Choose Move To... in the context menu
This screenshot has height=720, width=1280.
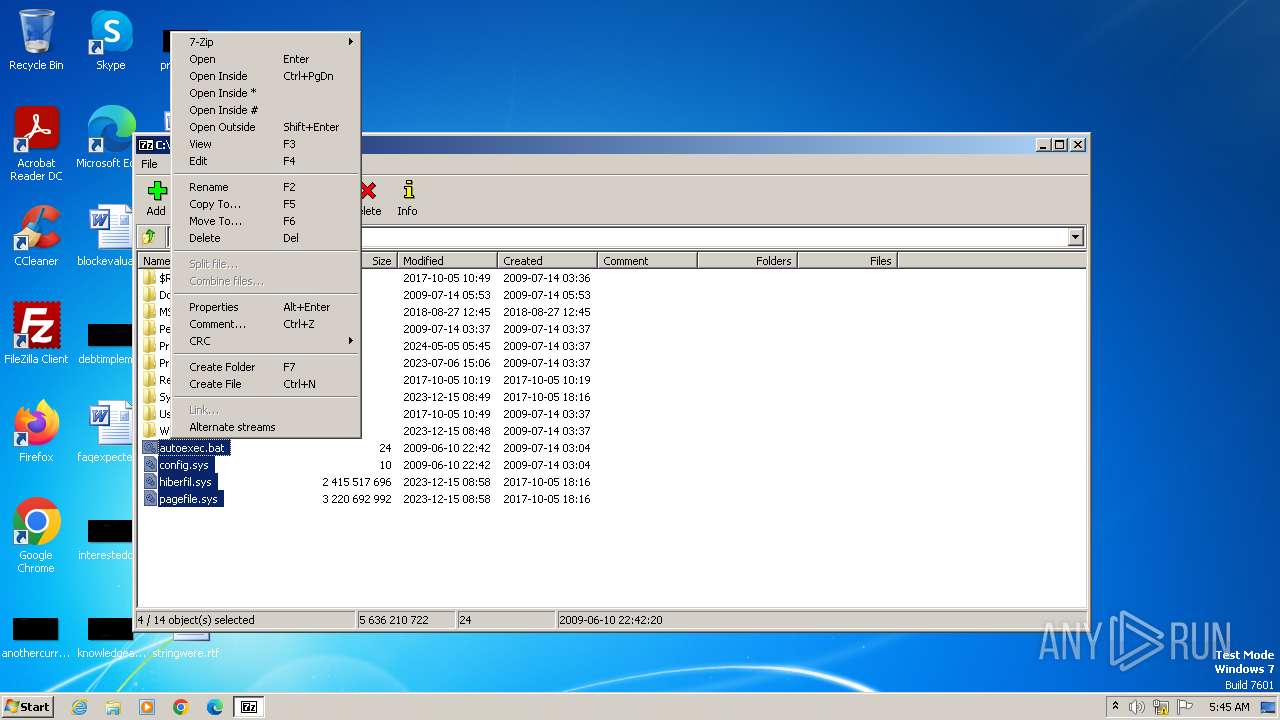266,221
